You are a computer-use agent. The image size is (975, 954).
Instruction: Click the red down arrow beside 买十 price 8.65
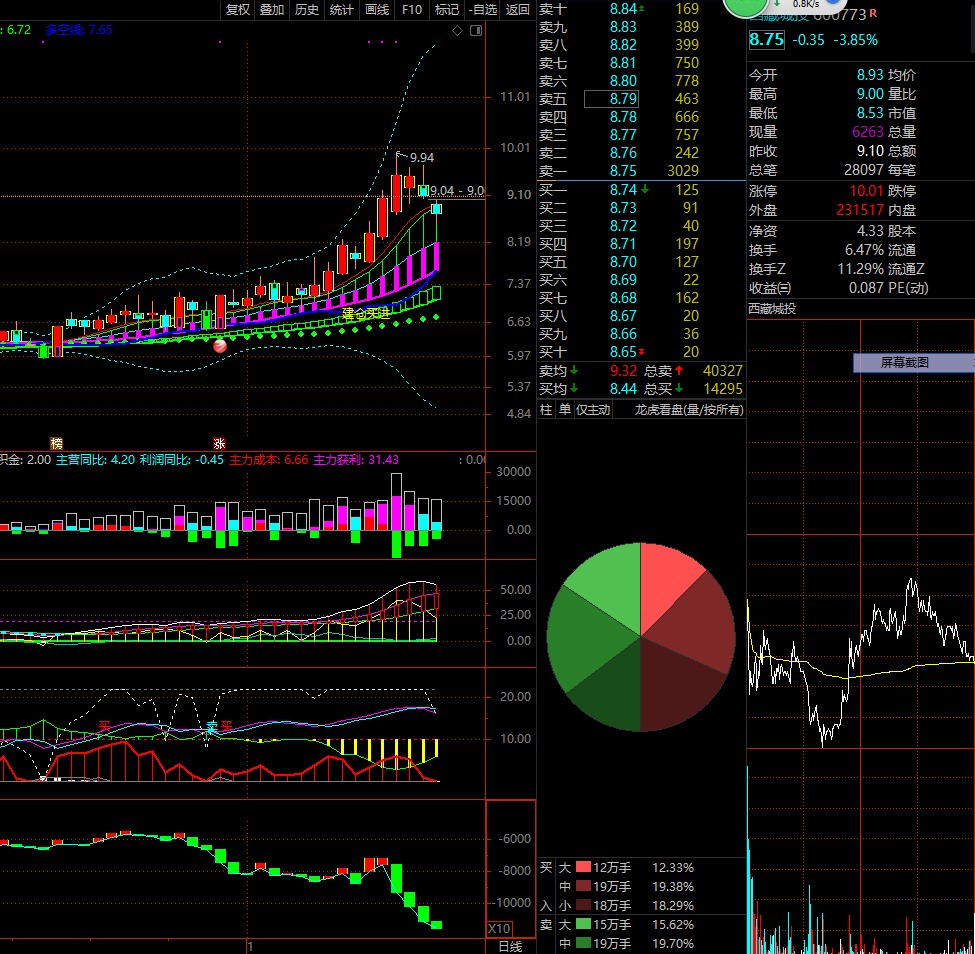[x=642, y=352]
